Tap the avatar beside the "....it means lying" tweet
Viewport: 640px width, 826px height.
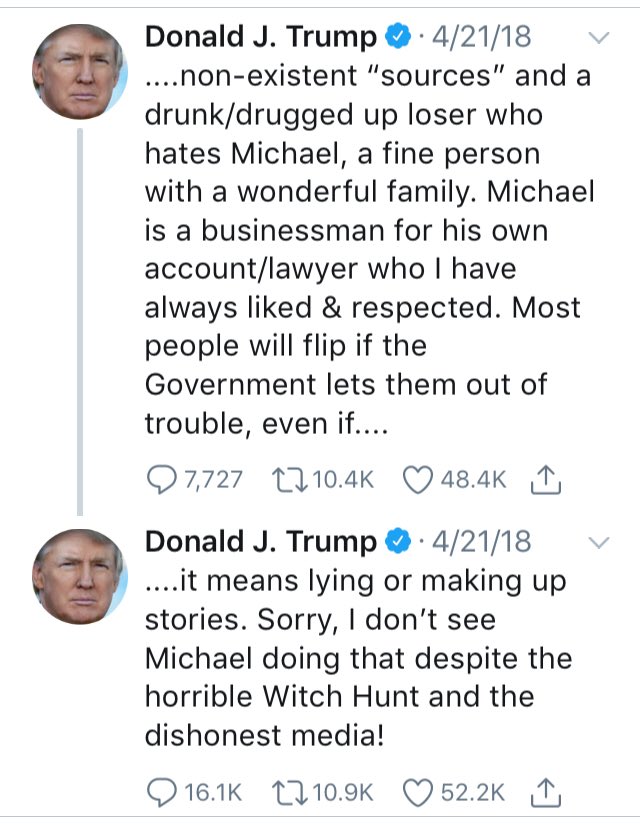pos(80,577)
